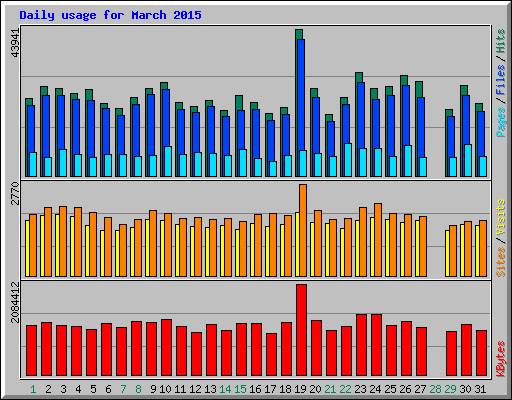Click day label 10 on the x-axis
The image size is (512, 400).
pos(165,389)
